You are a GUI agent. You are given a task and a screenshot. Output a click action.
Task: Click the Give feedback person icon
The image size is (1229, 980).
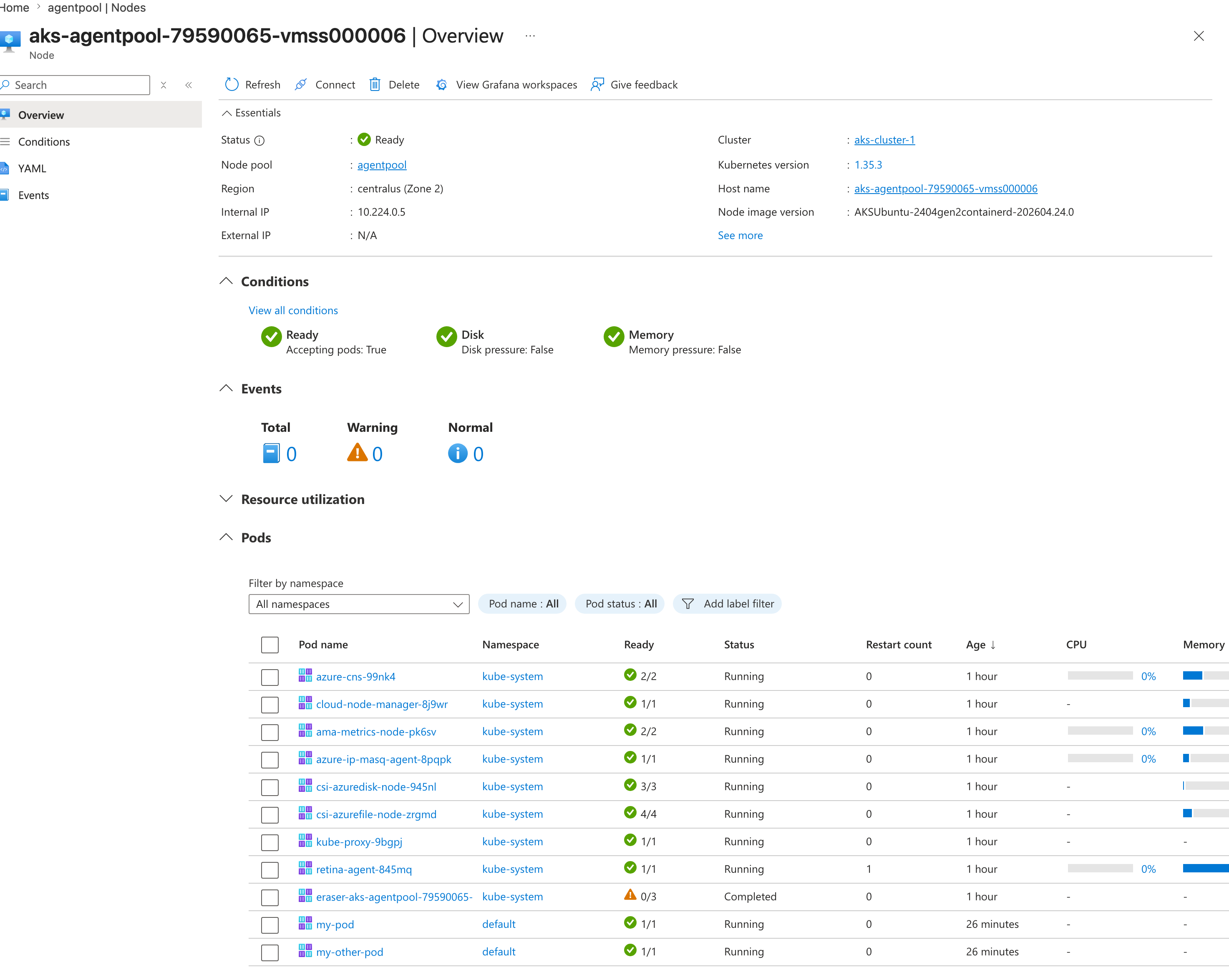point(597,84)
